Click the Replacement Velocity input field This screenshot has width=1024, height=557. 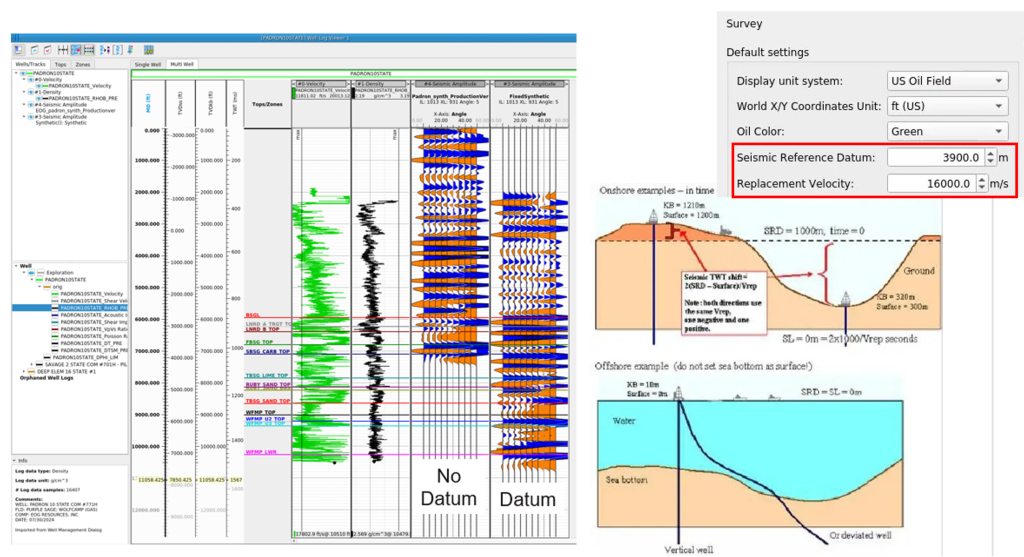click(x=934, y=183)
